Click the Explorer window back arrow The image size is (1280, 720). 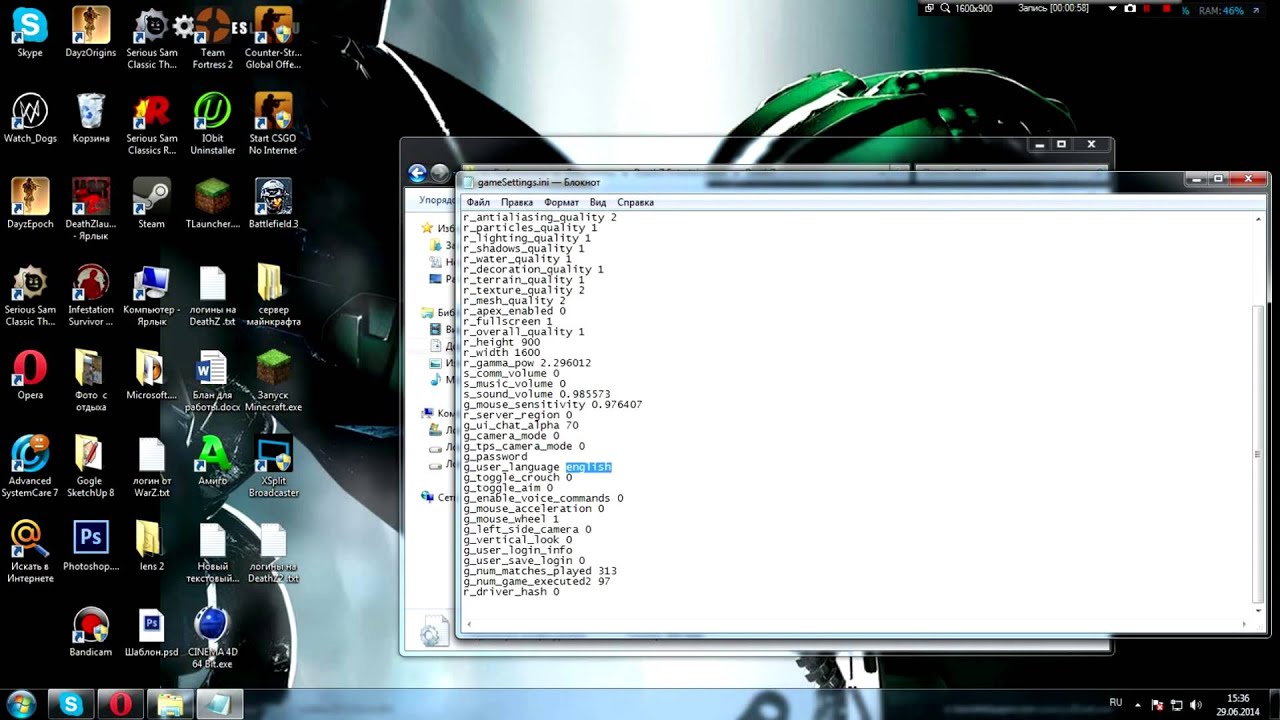pos(417,173)
